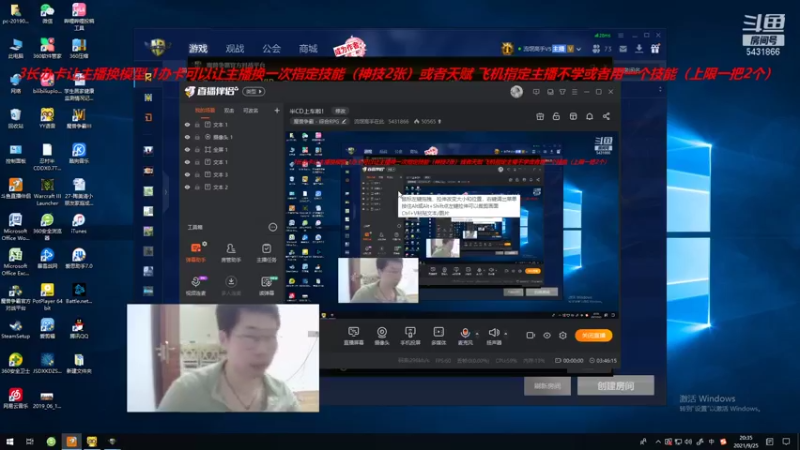Open the 直播伴侣 hamburger menu
800x450 pixels.
click(x=574, y=92)
